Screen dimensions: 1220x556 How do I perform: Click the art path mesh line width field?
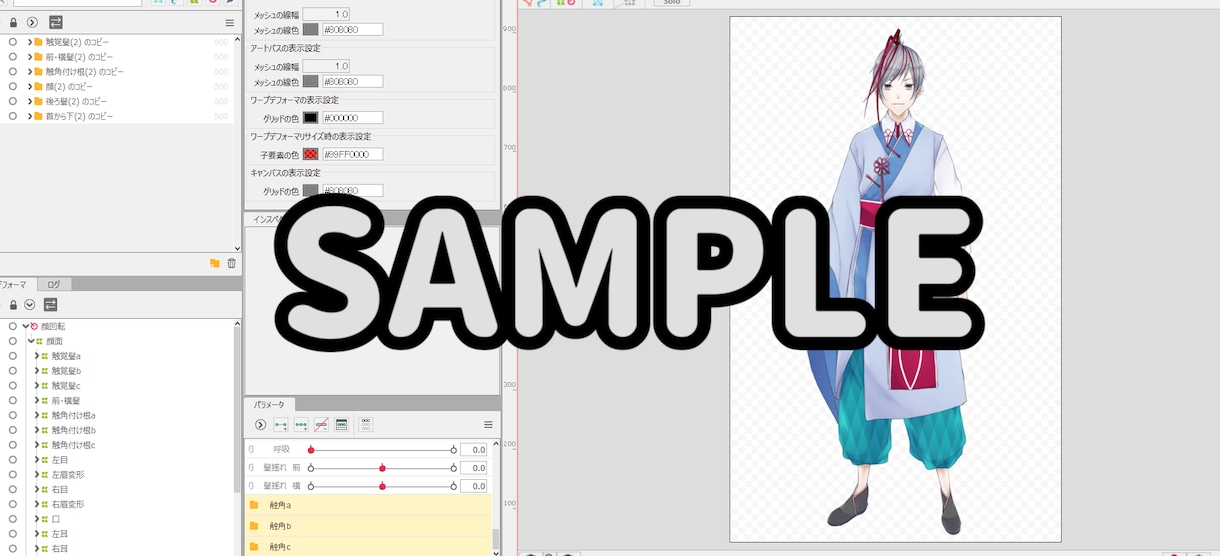pyautogui.click(x=326, y=66)
